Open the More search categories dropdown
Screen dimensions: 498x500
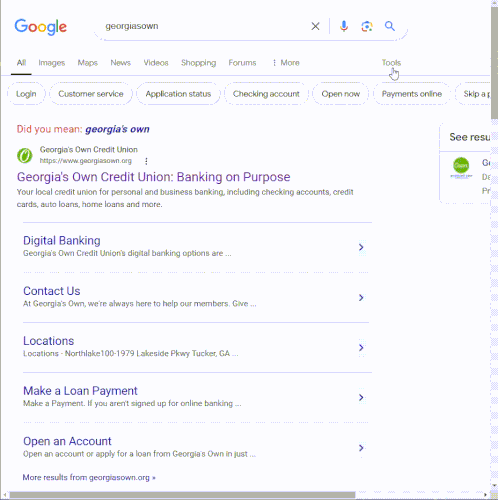[286, 63]
